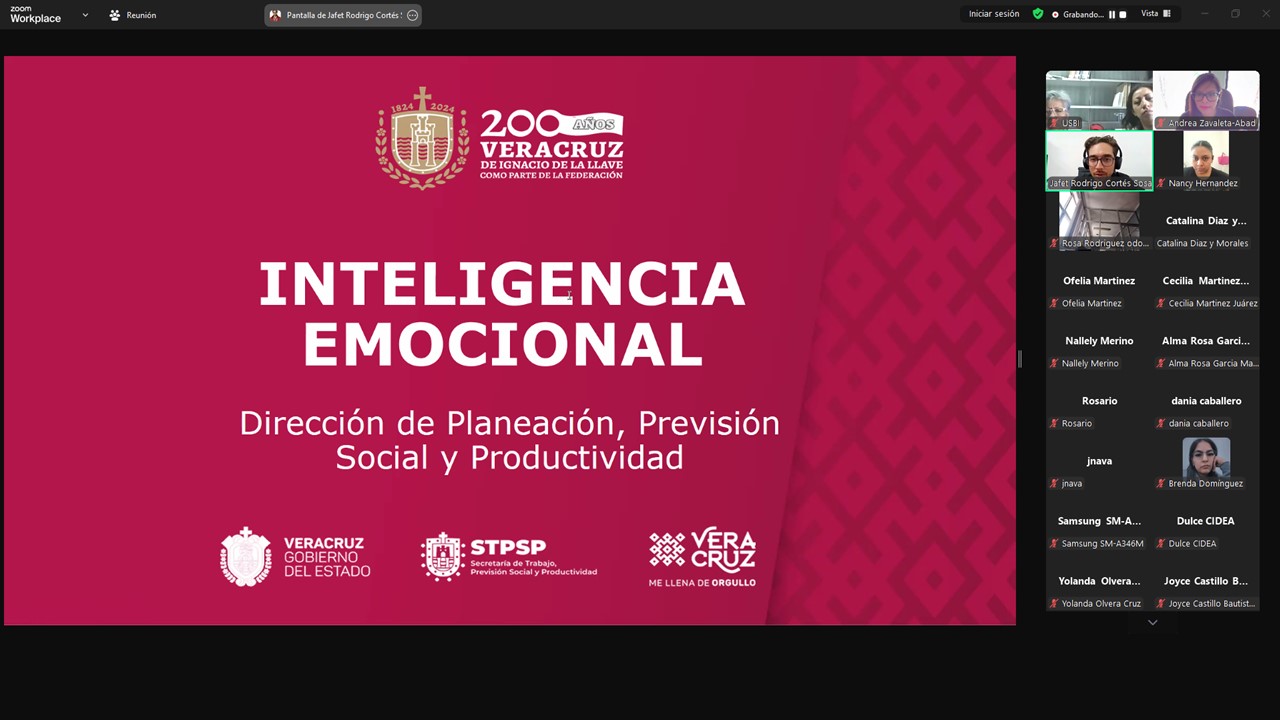Click the red recording indicator icon
The width and height of the screenshot is (1280, 720).
tap(1055, 15)
